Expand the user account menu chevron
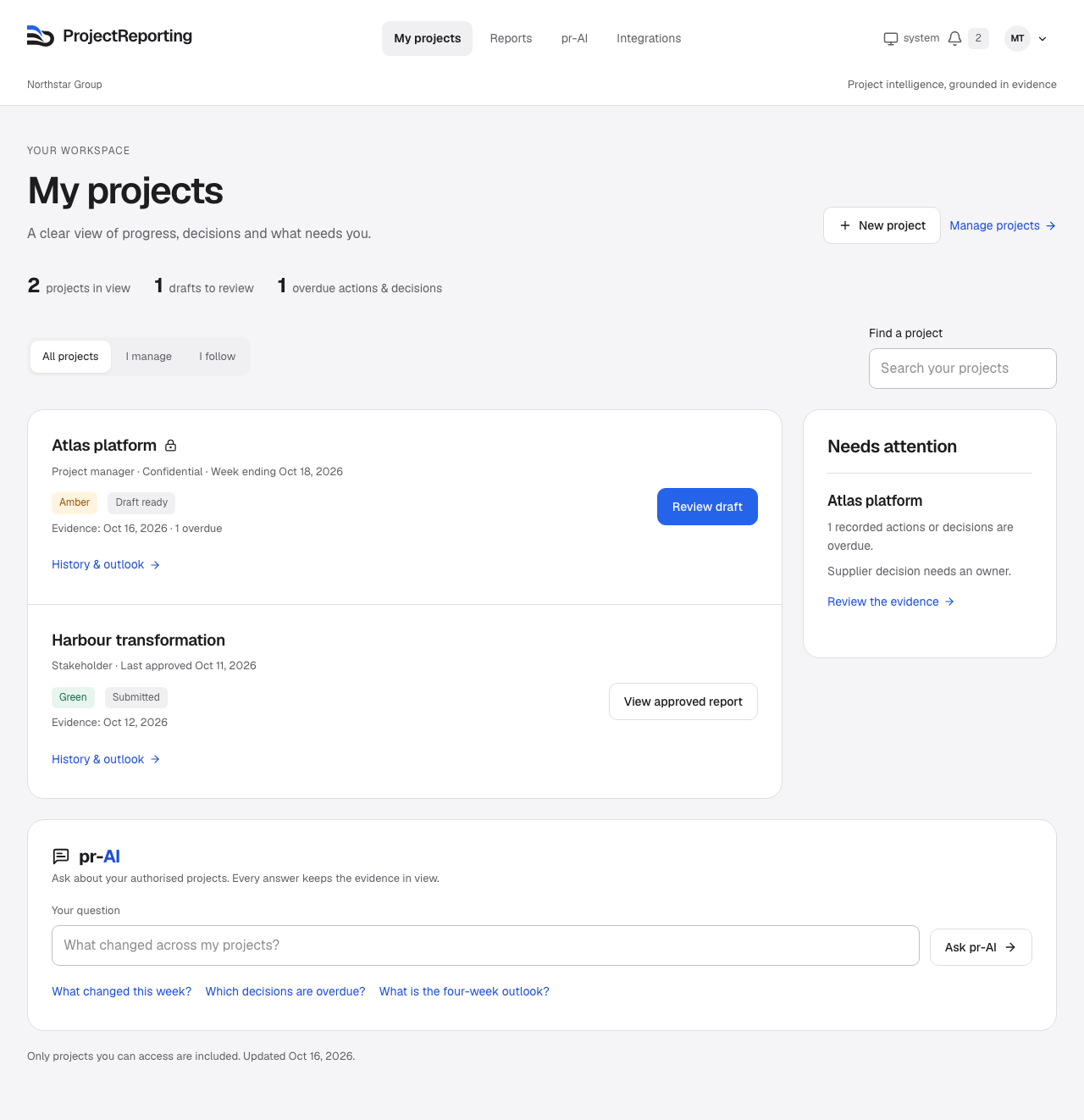The height and width of the screenshot is (1120, 1084). [x=1043, y=39]
